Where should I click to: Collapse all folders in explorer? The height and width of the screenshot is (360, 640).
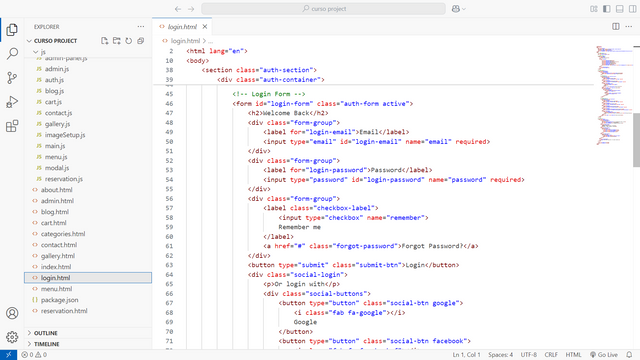pos(140,40)
